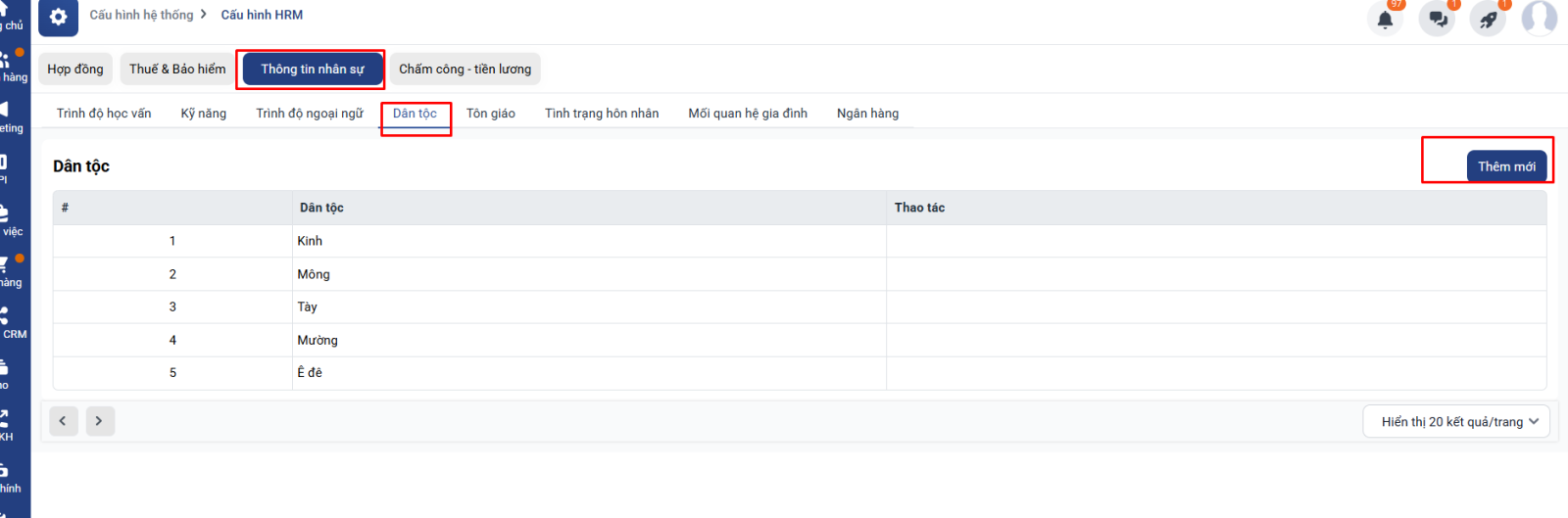This screenshot has height=518, width=1568.
Task: Go to next page of results
Action: [99, 421]
